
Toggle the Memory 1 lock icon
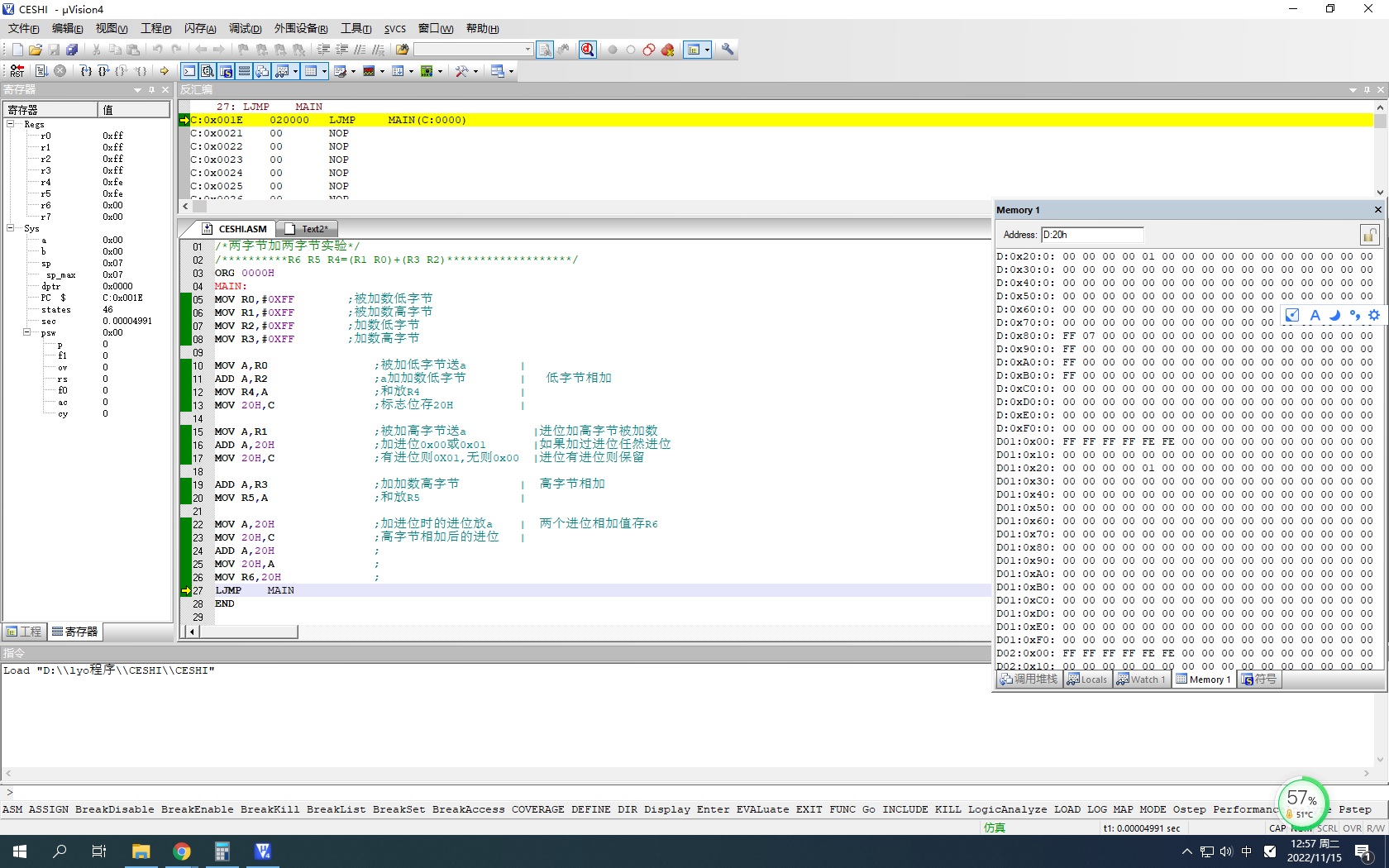pos(1369,235)
